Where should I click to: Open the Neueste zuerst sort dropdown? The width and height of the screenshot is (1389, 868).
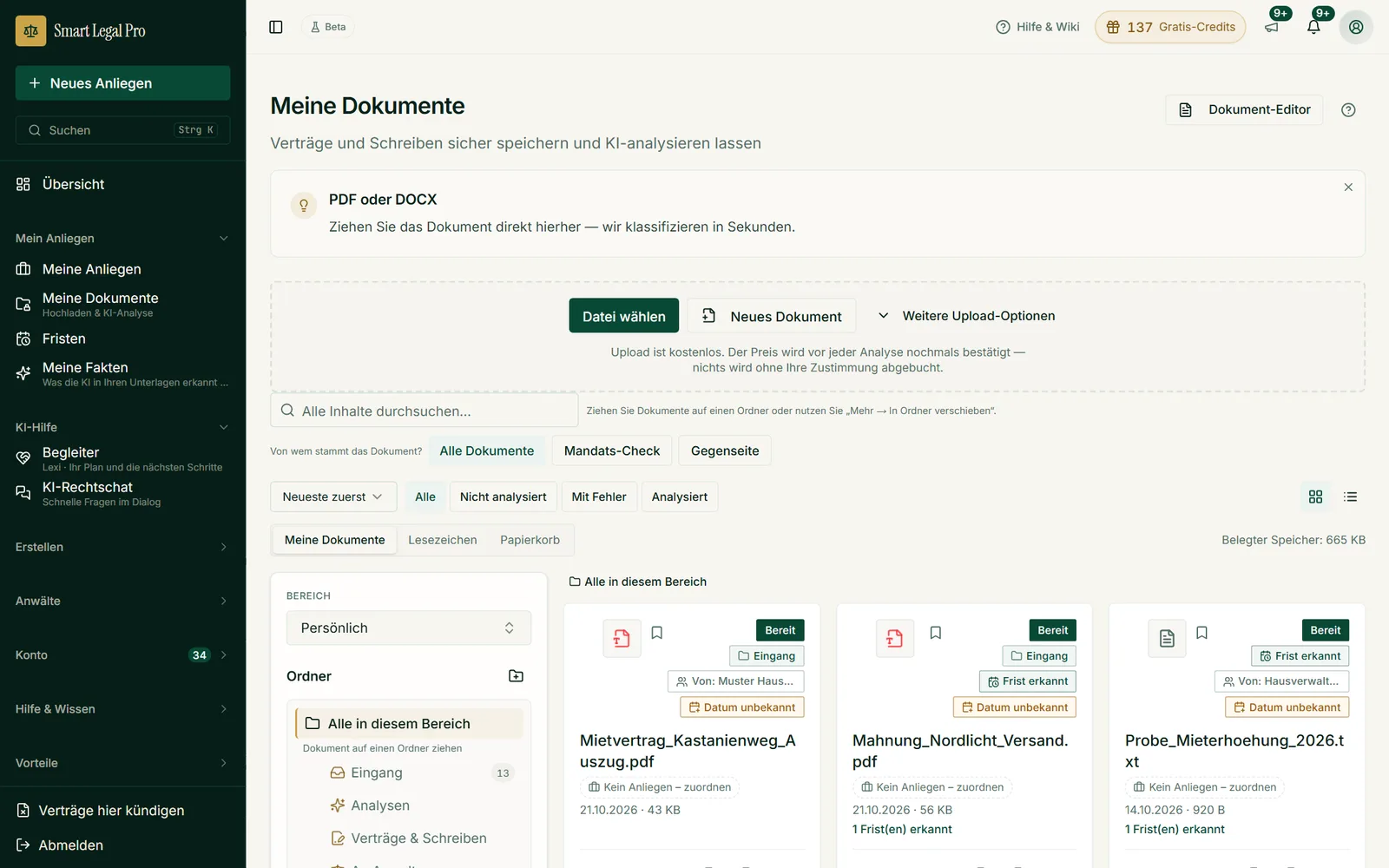tap(333, 496)
